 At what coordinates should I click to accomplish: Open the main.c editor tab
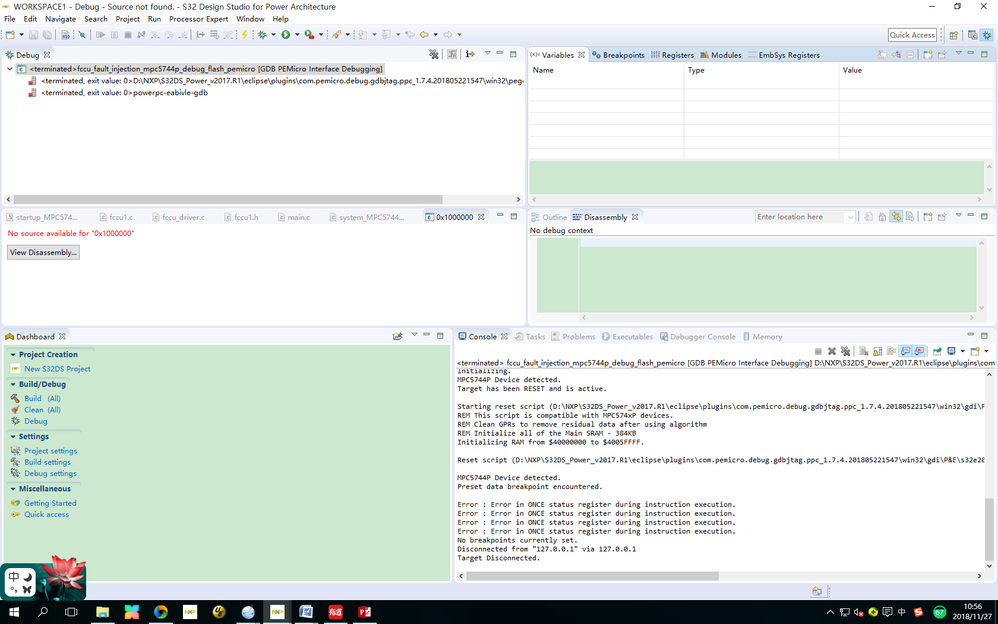point(293,217)
